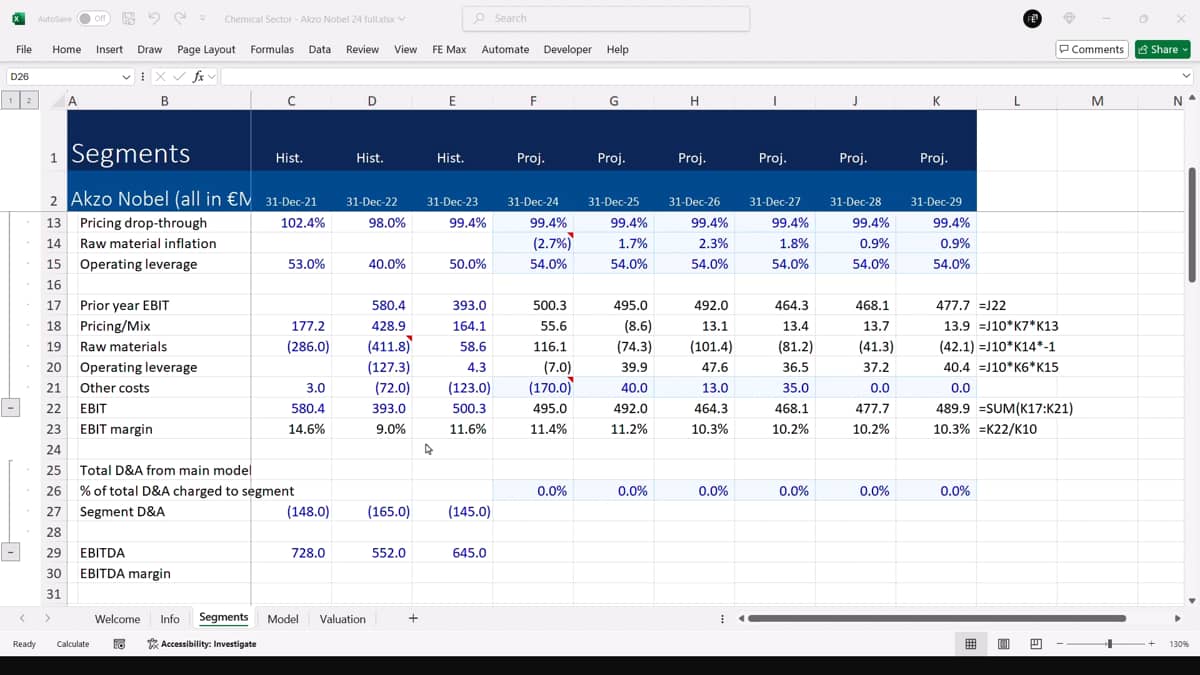This screenshot has width=1200, height=675.
Task: Click the Search box in the title bar
Action: point(606,19)
